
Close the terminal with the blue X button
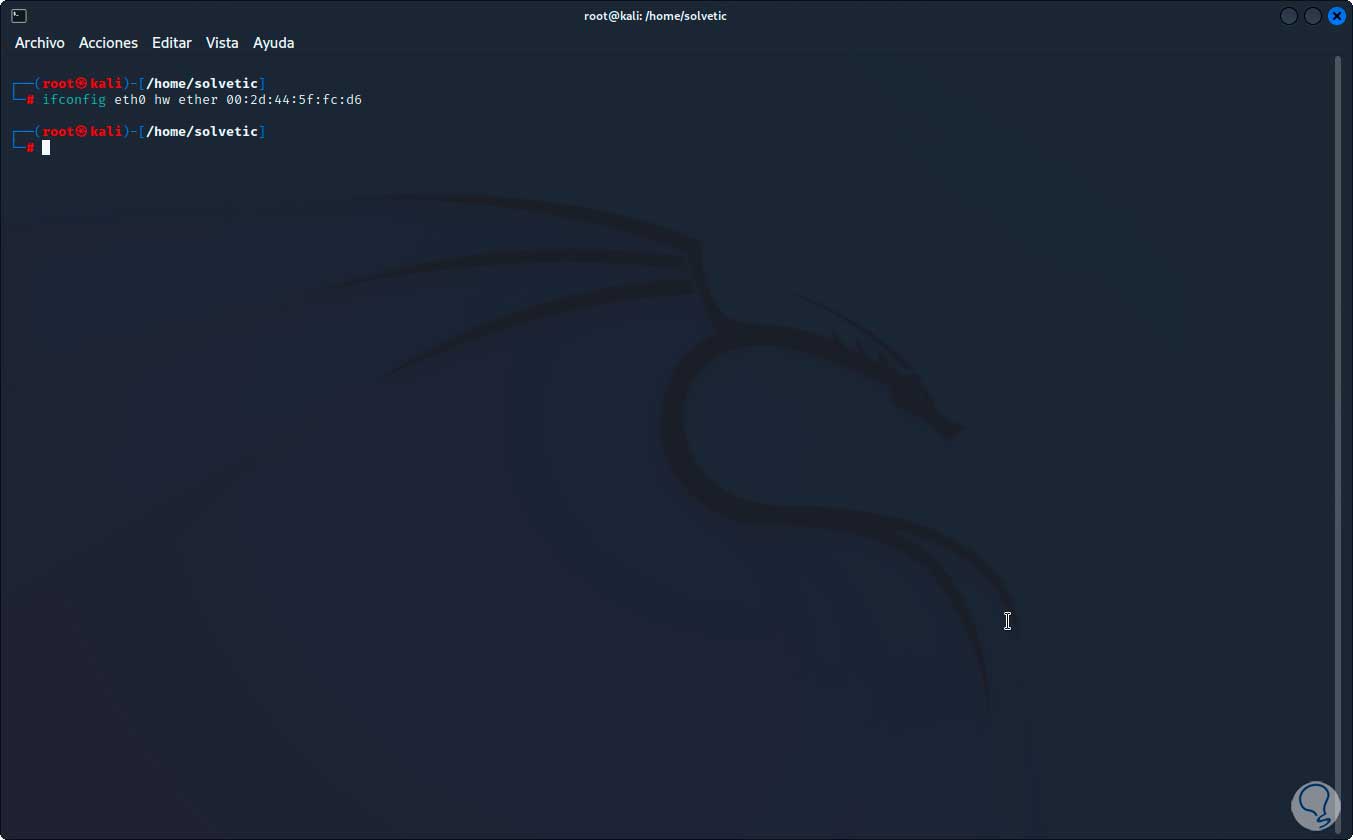pos(1337,16)
